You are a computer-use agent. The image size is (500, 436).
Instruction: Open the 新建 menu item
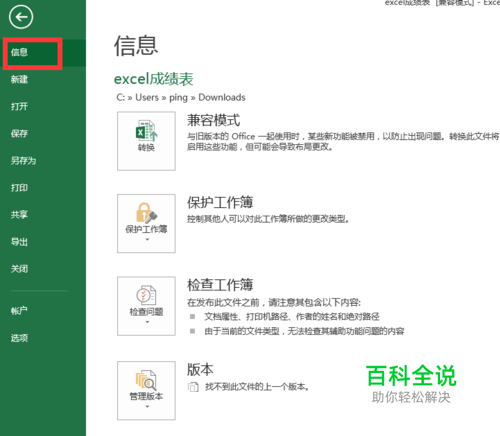(19, 79)
